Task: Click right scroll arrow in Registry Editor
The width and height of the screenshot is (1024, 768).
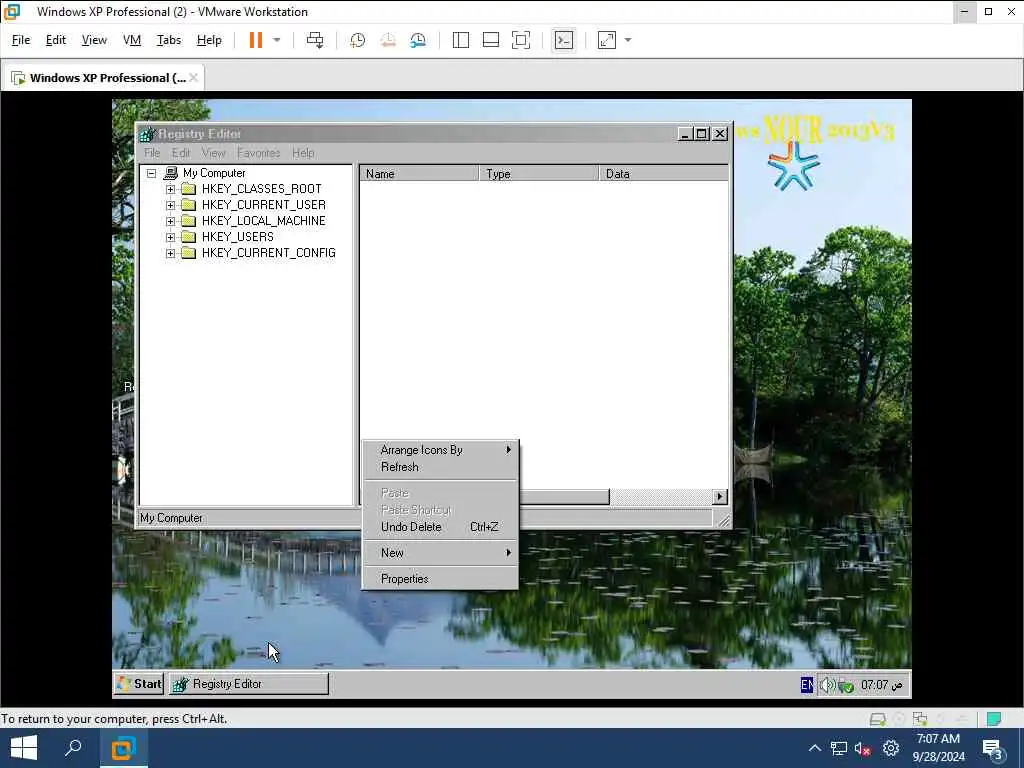Action: (720, 497)
